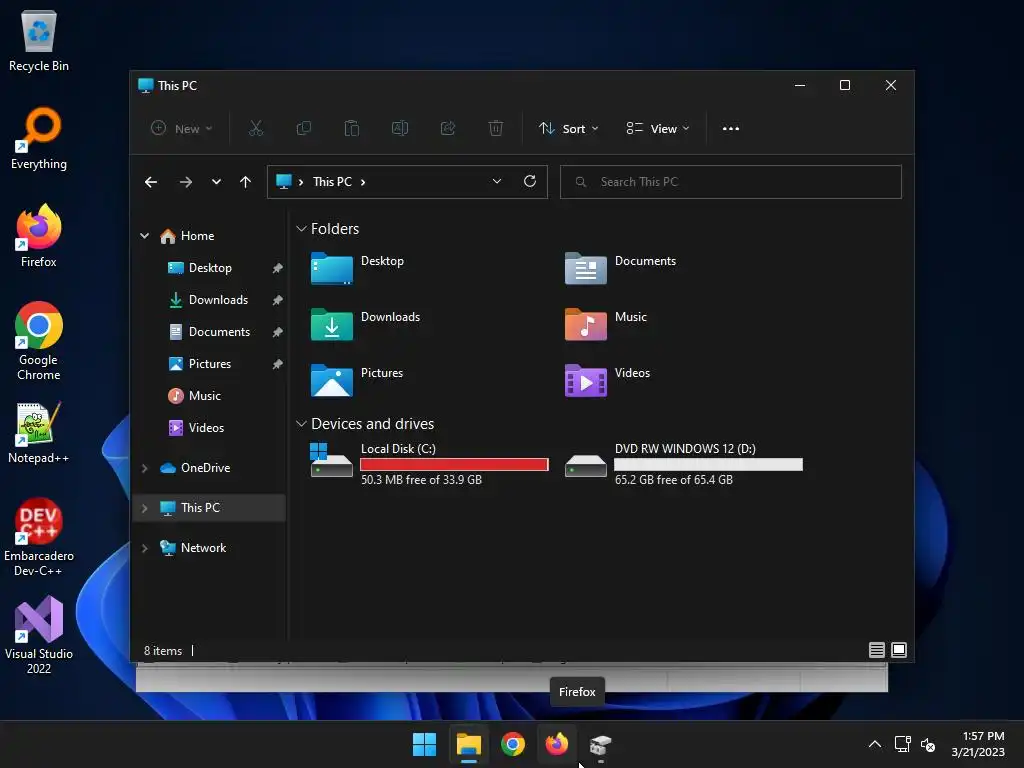This screenshot has height=768, width=1024.
Task: Expand the Network tree node
Action: 144,549
